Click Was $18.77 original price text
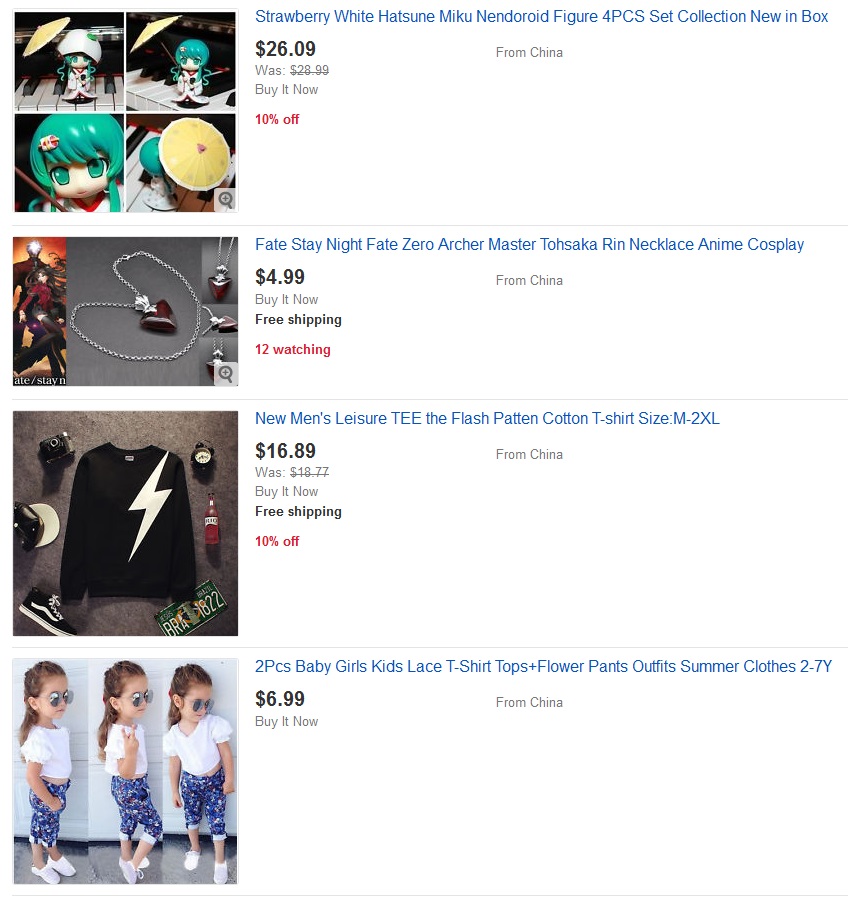This screenshot has height=898, width=848. 292,472
